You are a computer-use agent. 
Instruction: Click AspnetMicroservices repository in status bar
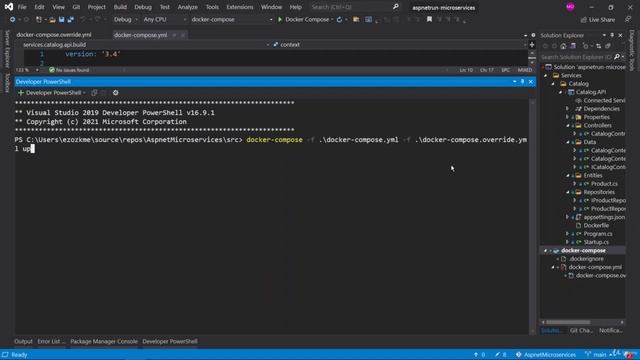click(546, 355)
